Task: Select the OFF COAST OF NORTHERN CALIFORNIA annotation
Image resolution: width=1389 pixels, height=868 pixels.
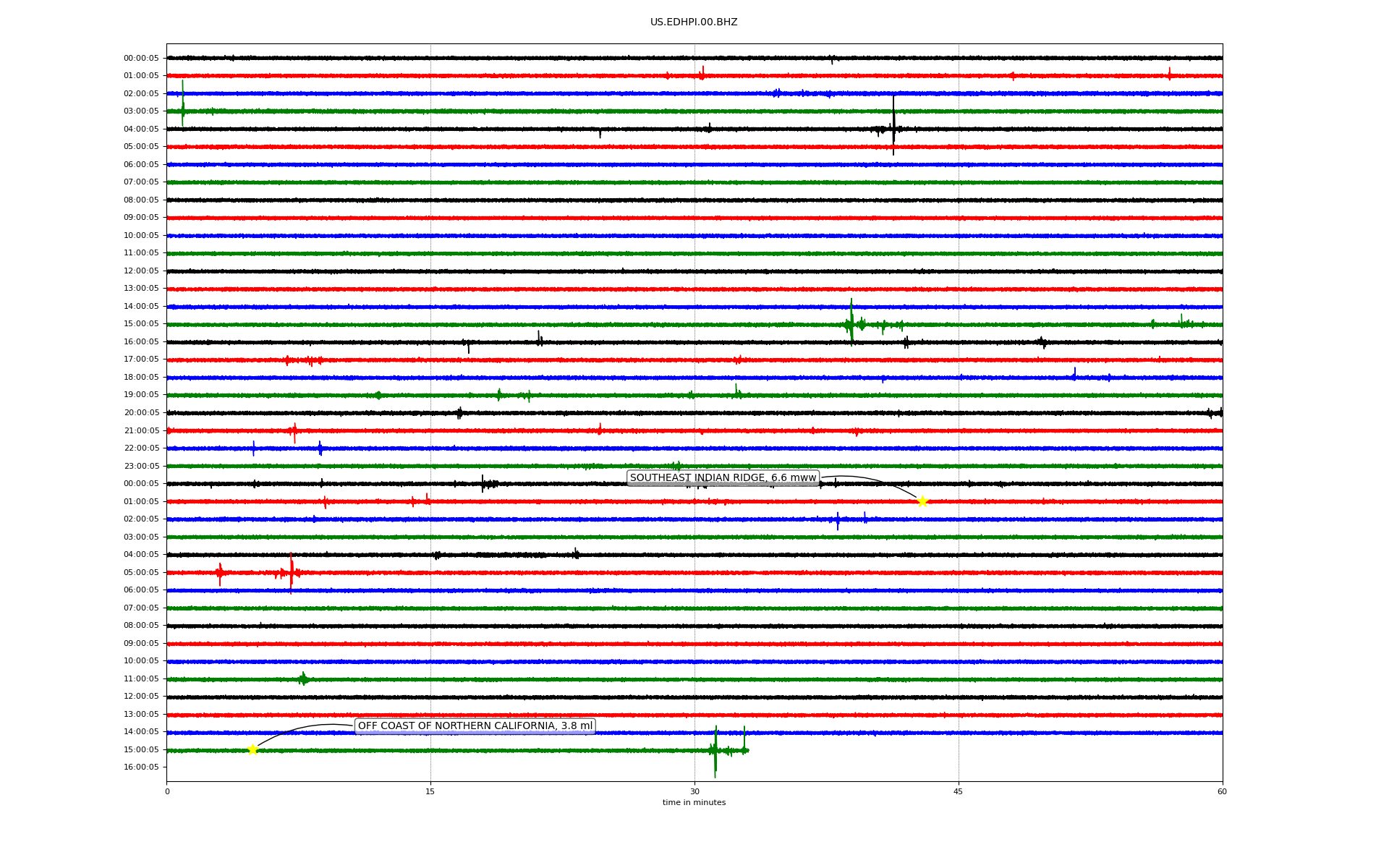Action: [475, 726]
